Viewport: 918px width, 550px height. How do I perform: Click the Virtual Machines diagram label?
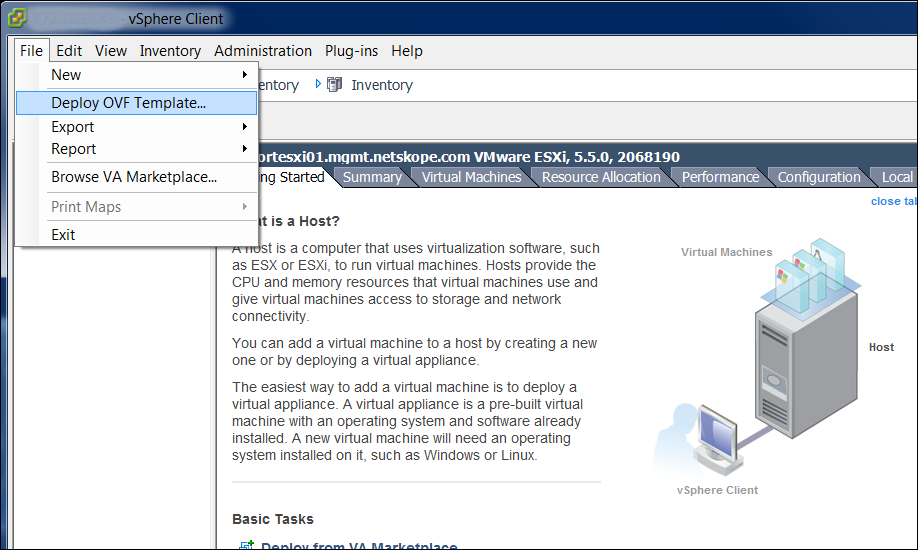pyautogui.click(x=727, y=252)
